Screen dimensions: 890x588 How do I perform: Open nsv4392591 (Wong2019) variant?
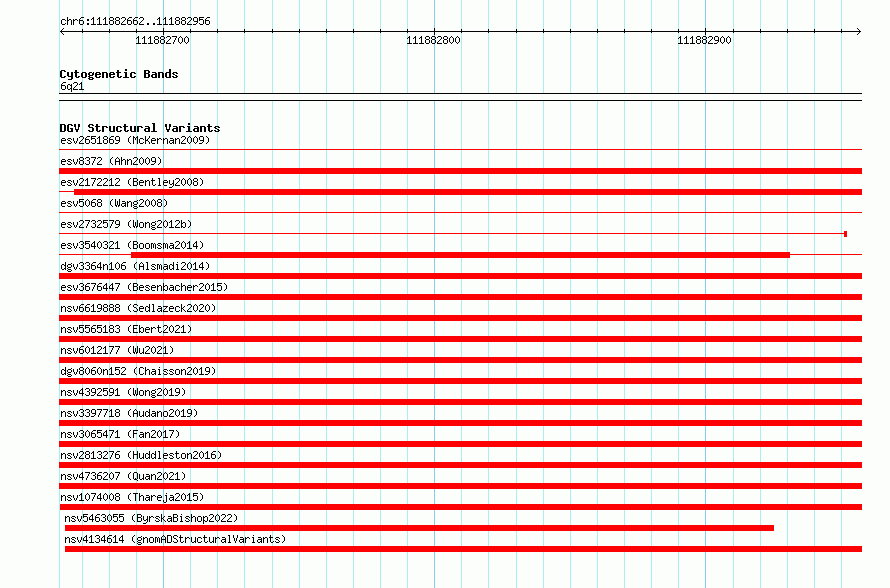click(x=123, y=392)
